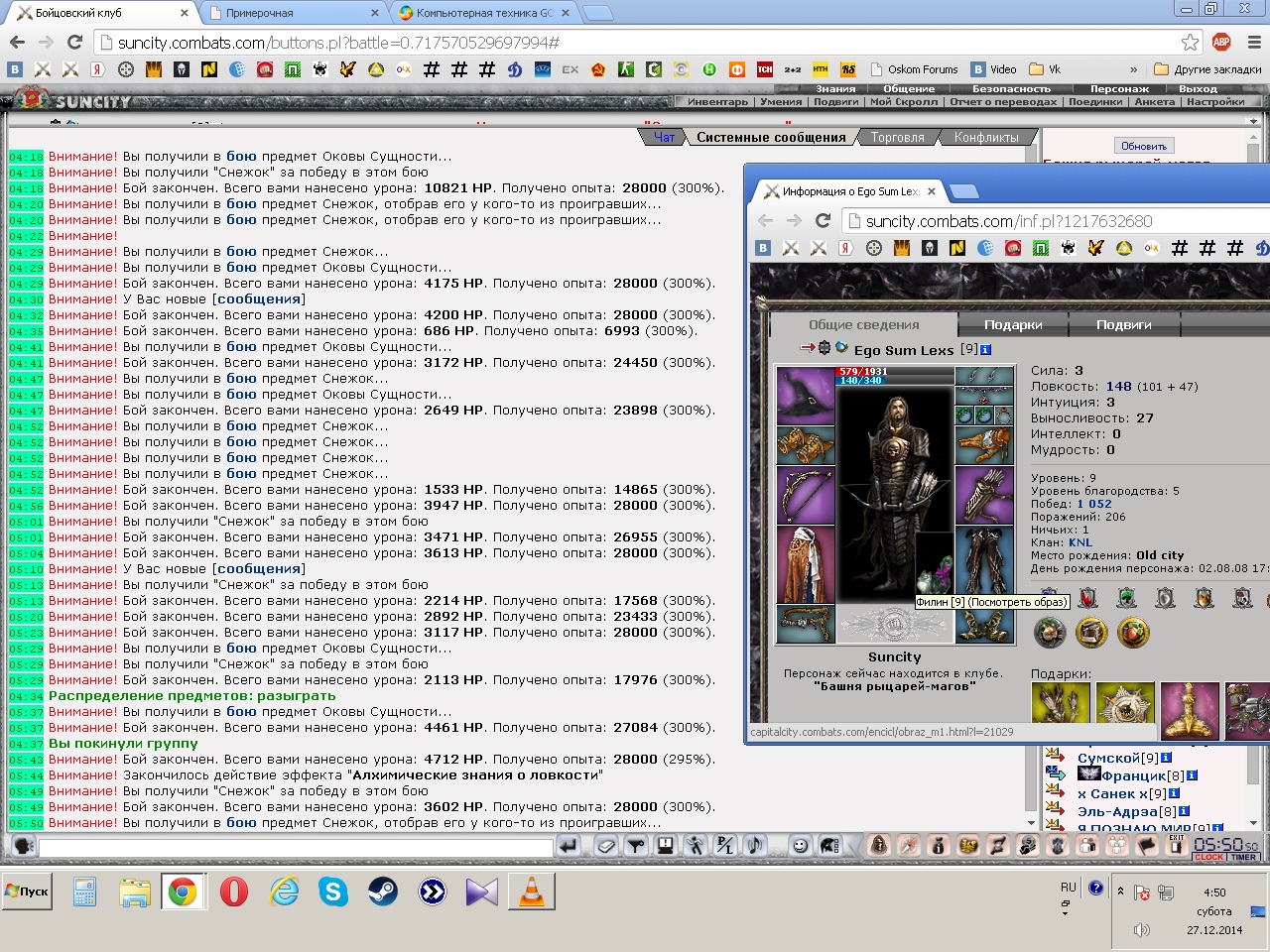Expand bookmarks overflow chevron
This screenshot has width=1270, height=952.
tap(1134, 69)
